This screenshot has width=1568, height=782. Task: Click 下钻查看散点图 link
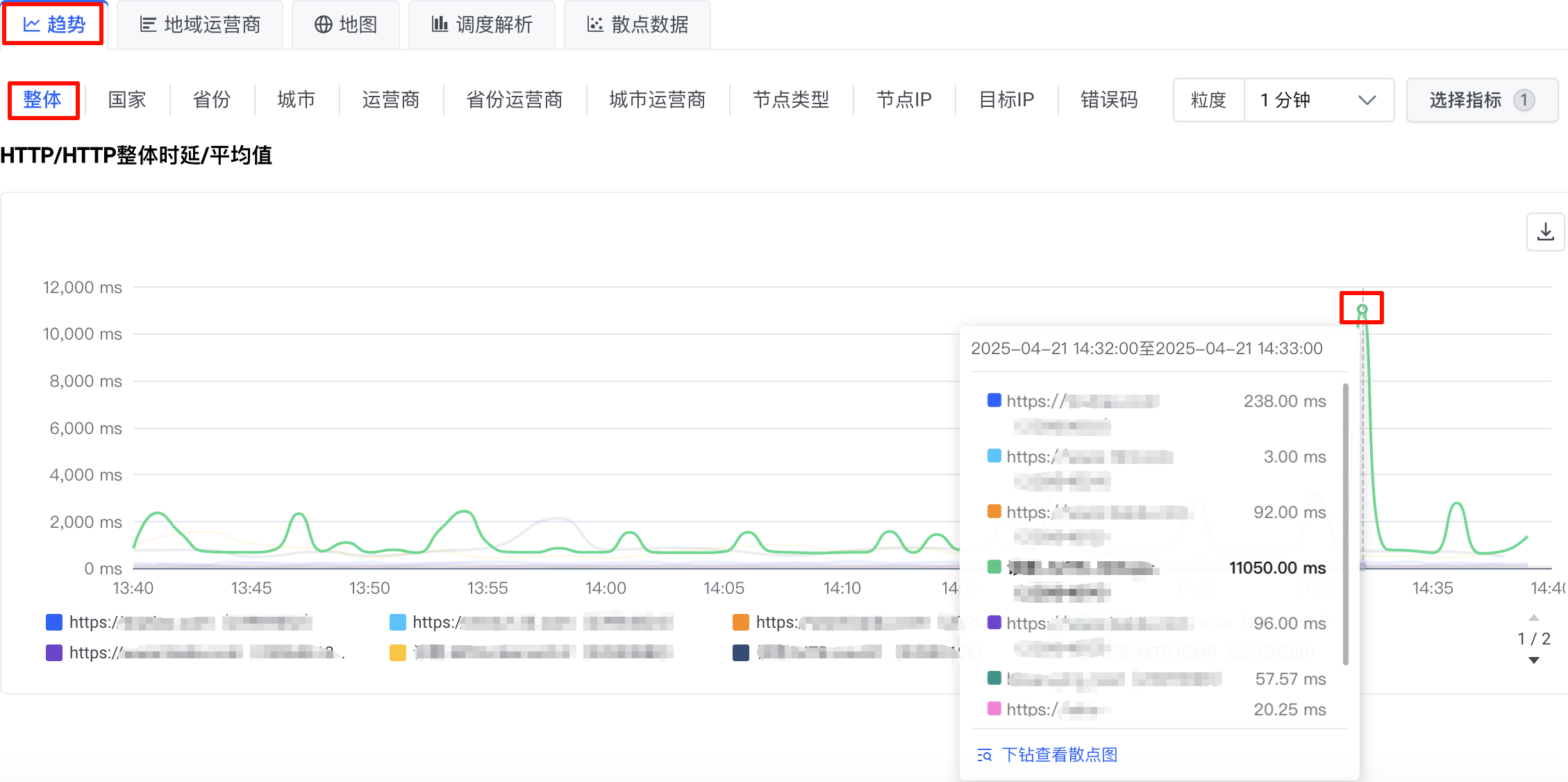(1060, 755)
